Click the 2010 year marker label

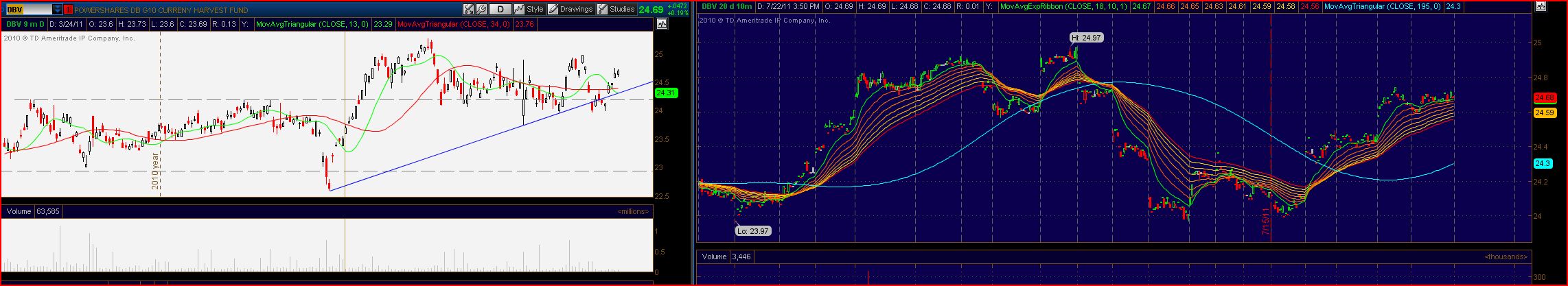click(156, 171)
